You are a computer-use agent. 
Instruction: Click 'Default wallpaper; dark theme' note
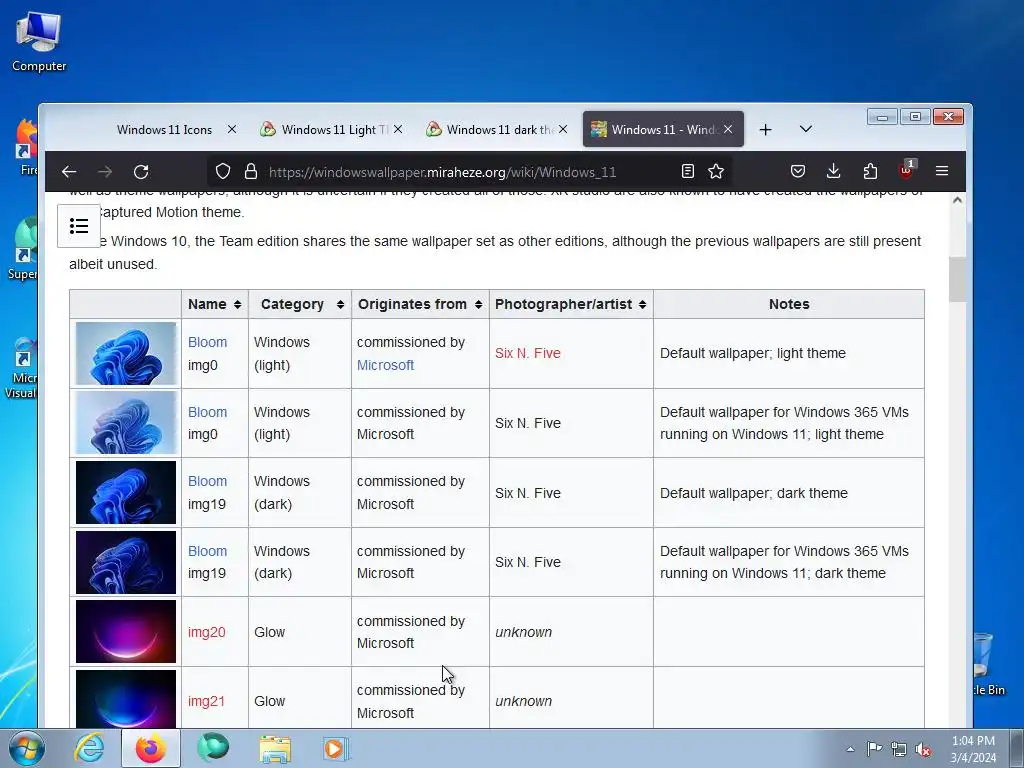[x=754, y=493]
